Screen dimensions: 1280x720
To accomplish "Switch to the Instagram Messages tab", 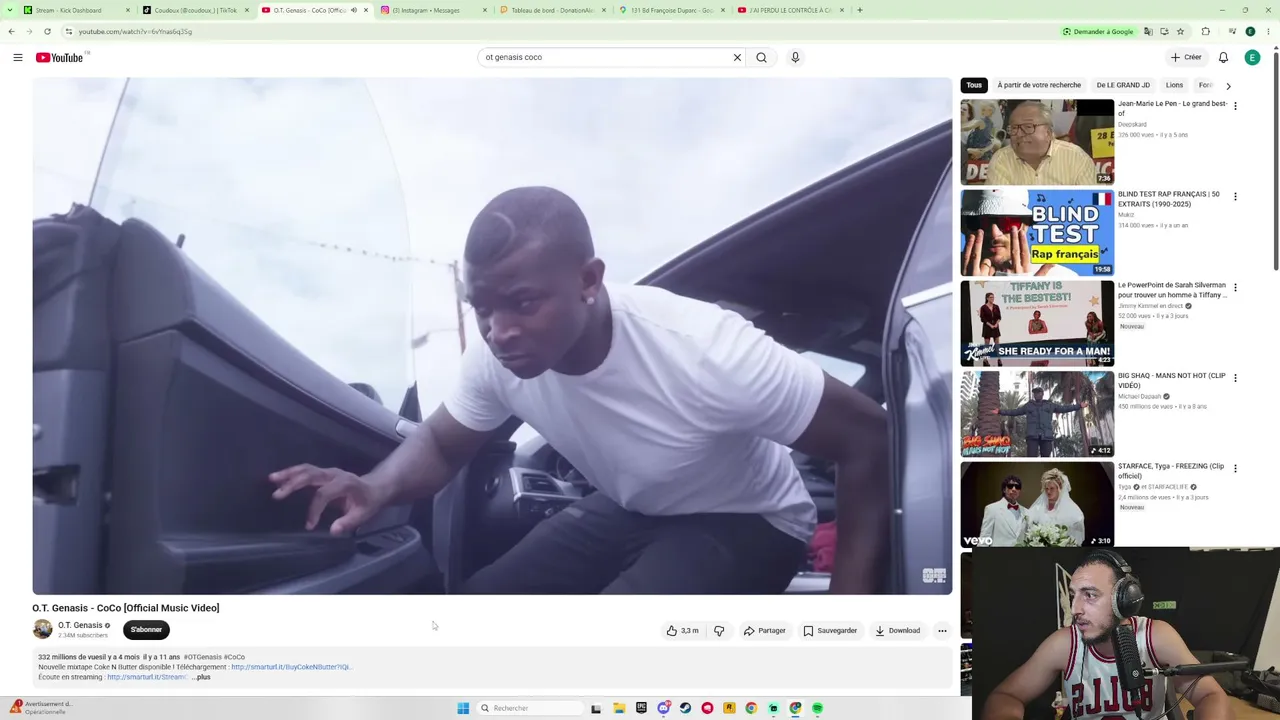I will [433, 10].
